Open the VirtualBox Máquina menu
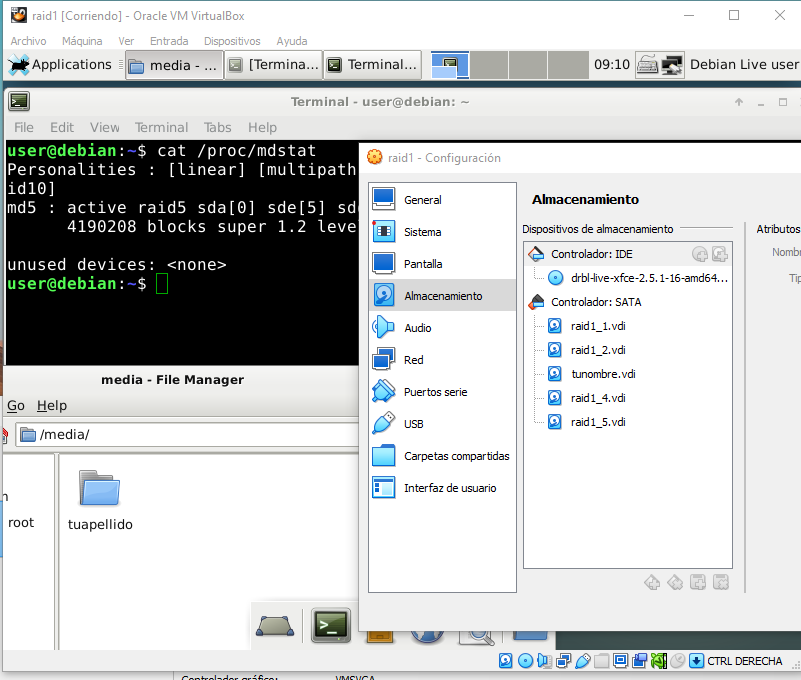Image resolution: width=801 pixels, height=680 pixels. point(82,41)
